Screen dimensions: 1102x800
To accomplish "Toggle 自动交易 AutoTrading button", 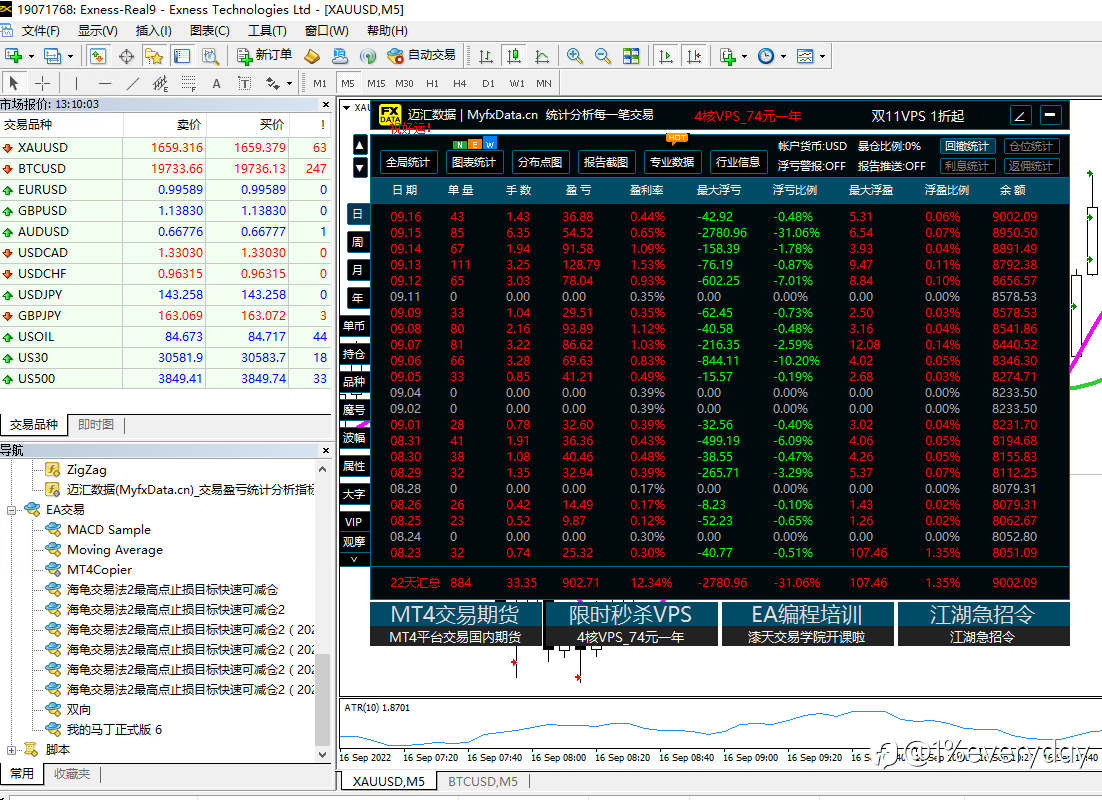I will pos(422,56).
